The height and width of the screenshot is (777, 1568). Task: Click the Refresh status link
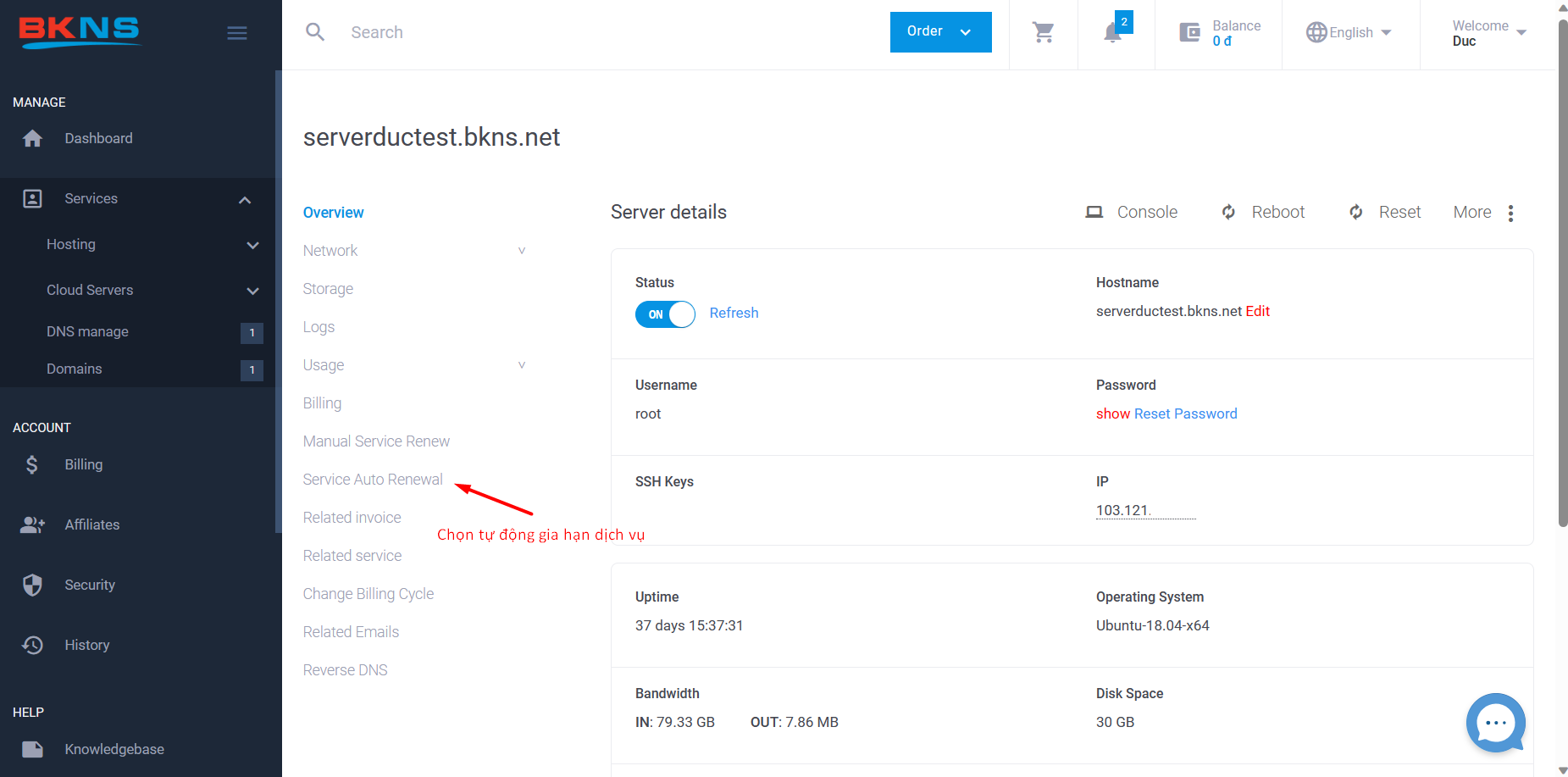tap(734, 313)
